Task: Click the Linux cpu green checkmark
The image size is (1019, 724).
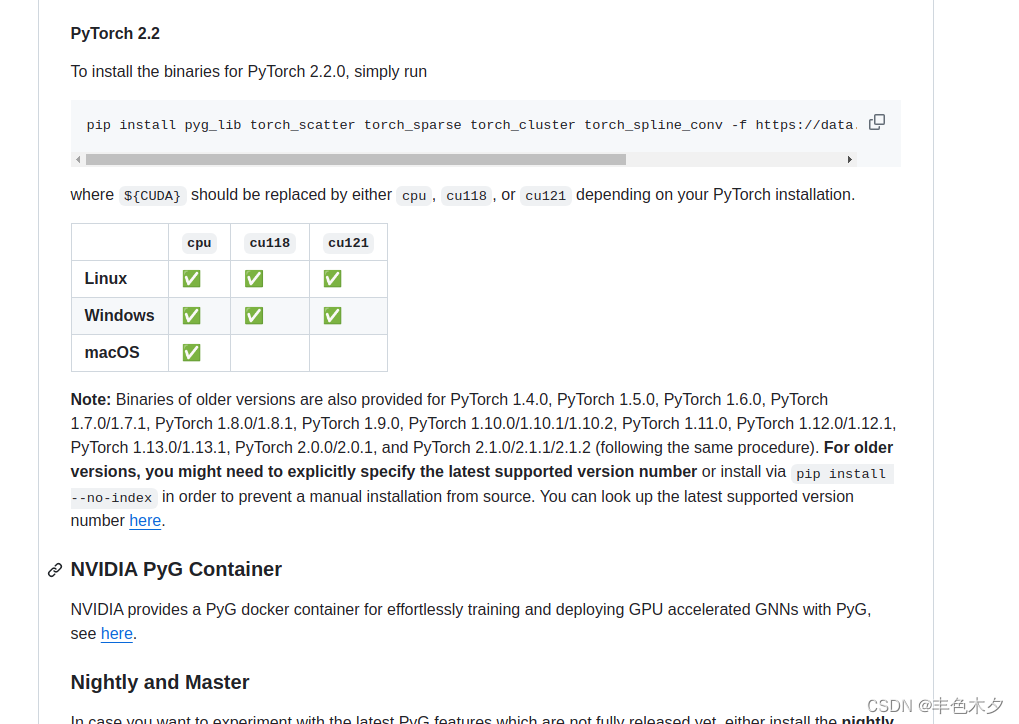Action: pyautogui.click(x=191, y=278)
